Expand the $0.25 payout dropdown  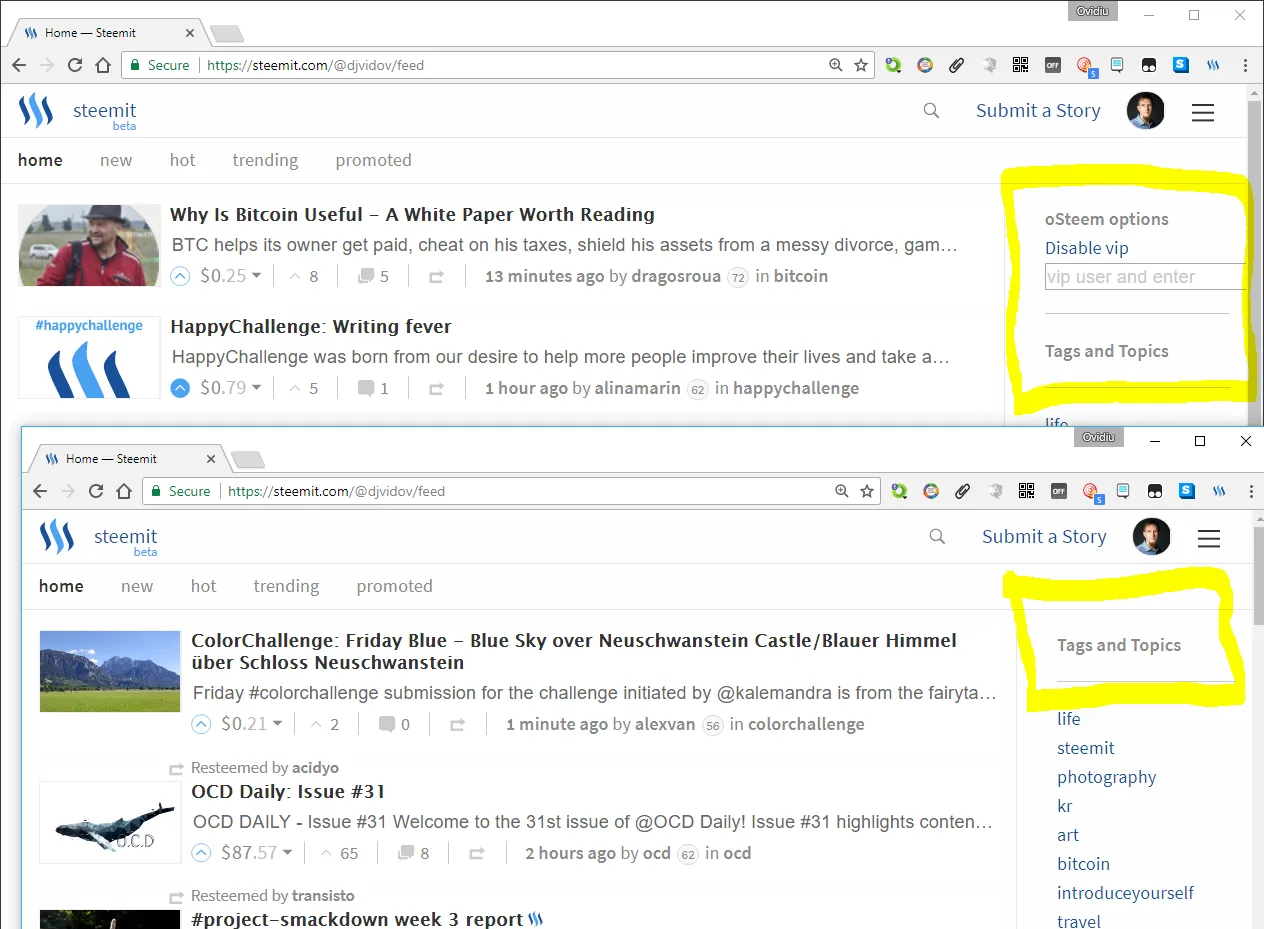coord(256,276)
